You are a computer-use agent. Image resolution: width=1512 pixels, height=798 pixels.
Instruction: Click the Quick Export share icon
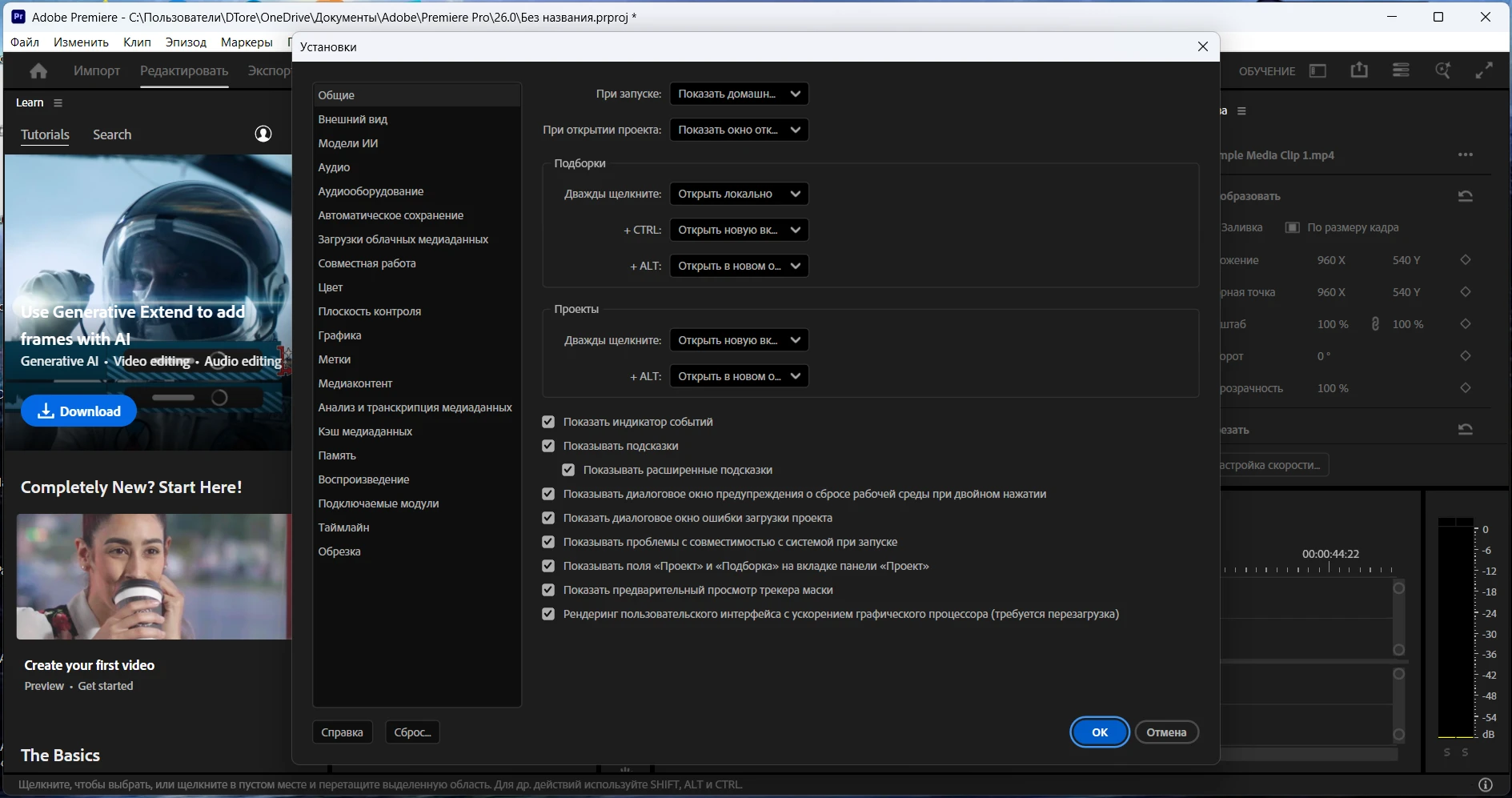point(1359,70)
